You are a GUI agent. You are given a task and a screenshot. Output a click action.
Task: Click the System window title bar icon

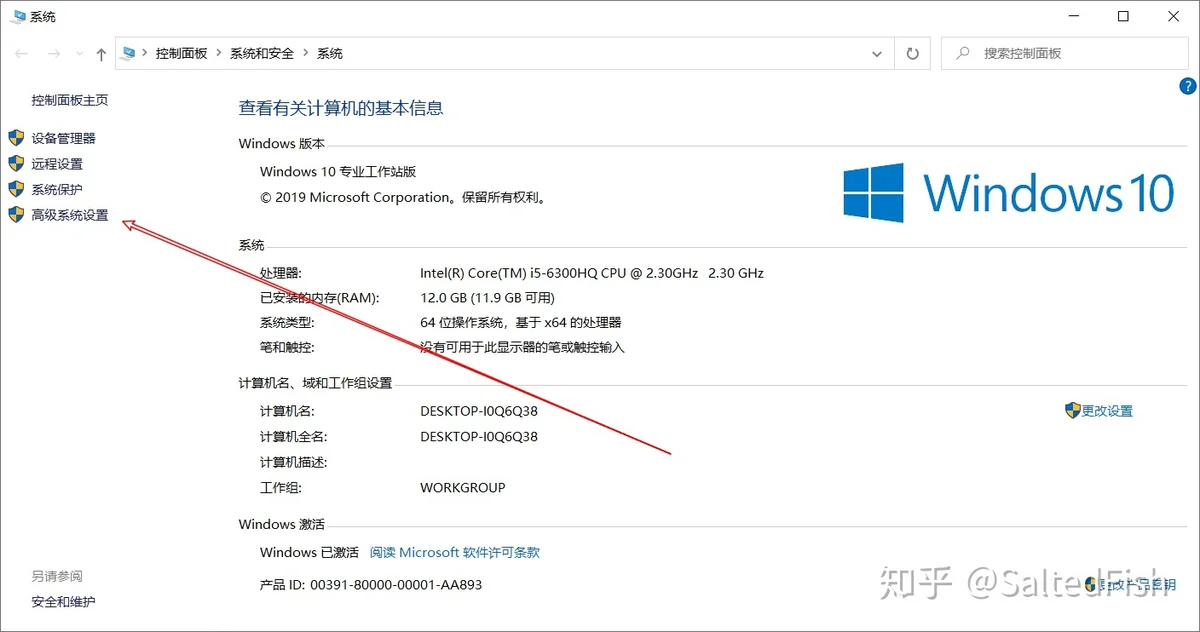[x=18, y=17]
